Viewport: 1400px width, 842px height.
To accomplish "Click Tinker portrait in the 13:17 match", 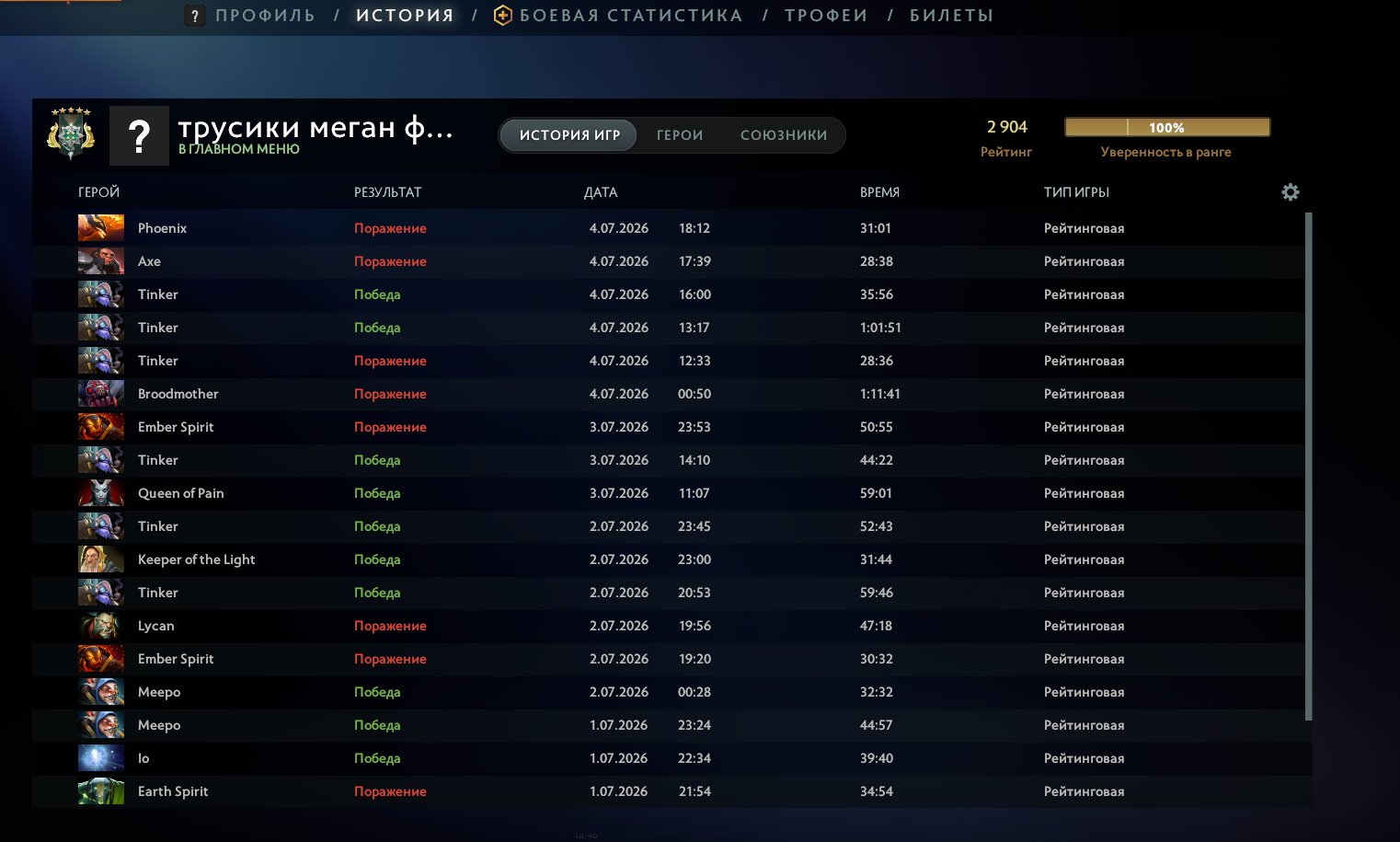I will click(101, 328).
